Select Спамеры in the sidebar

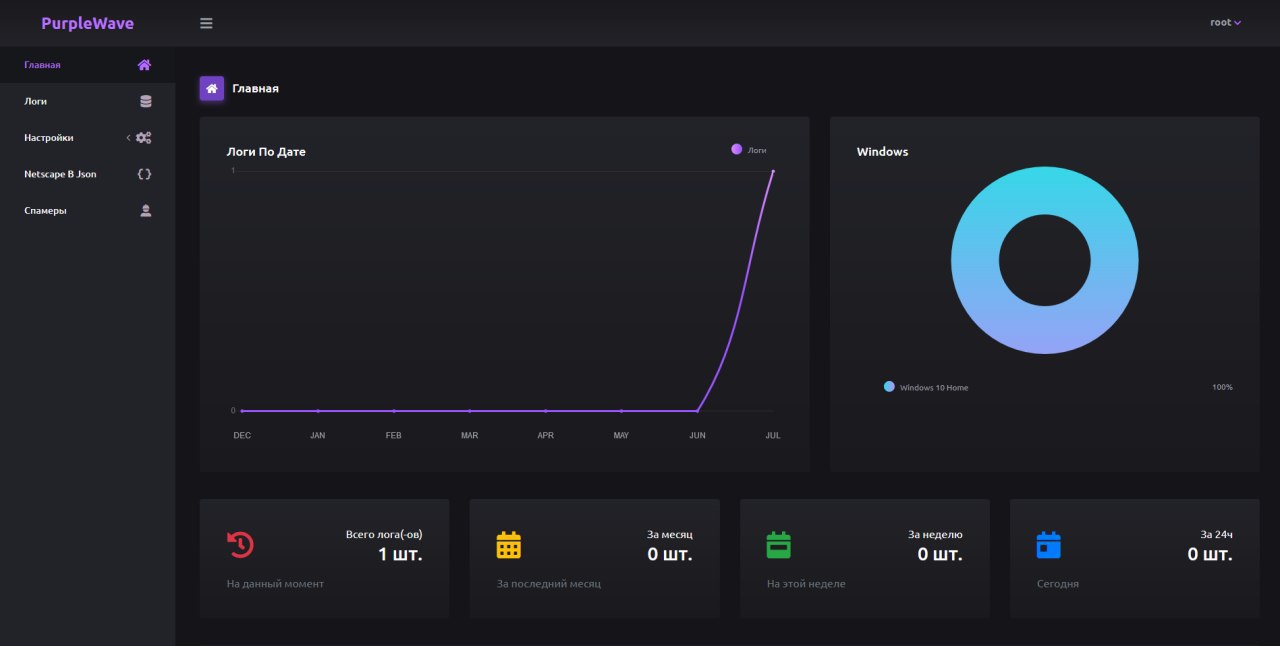[45, 211]
